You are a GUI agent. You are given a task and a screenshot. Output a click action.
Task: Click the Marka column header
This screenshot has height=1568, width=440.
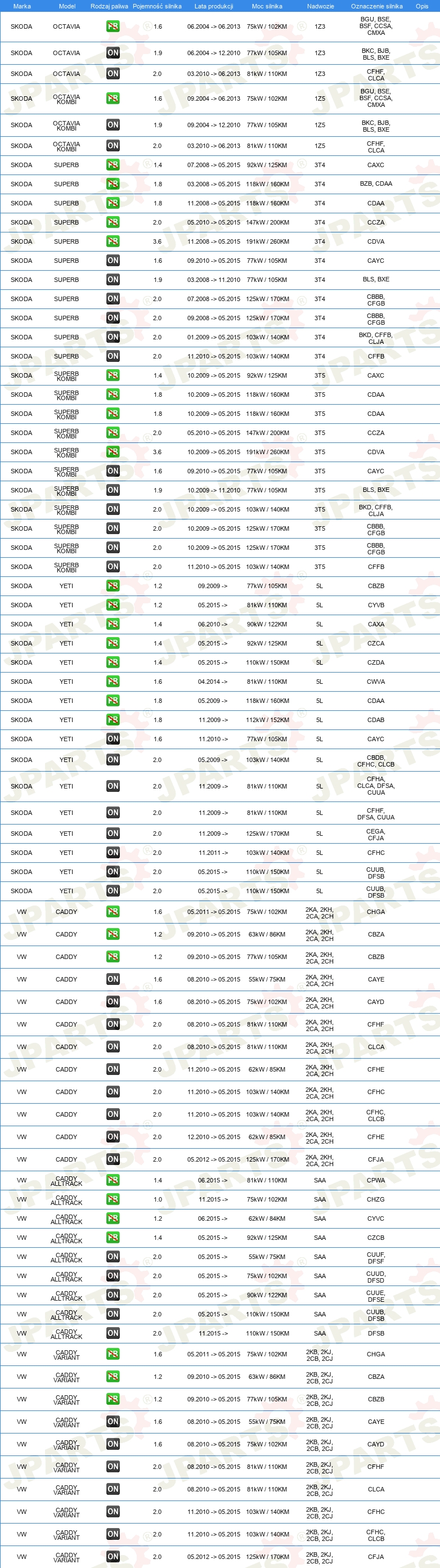pos(22,6)
